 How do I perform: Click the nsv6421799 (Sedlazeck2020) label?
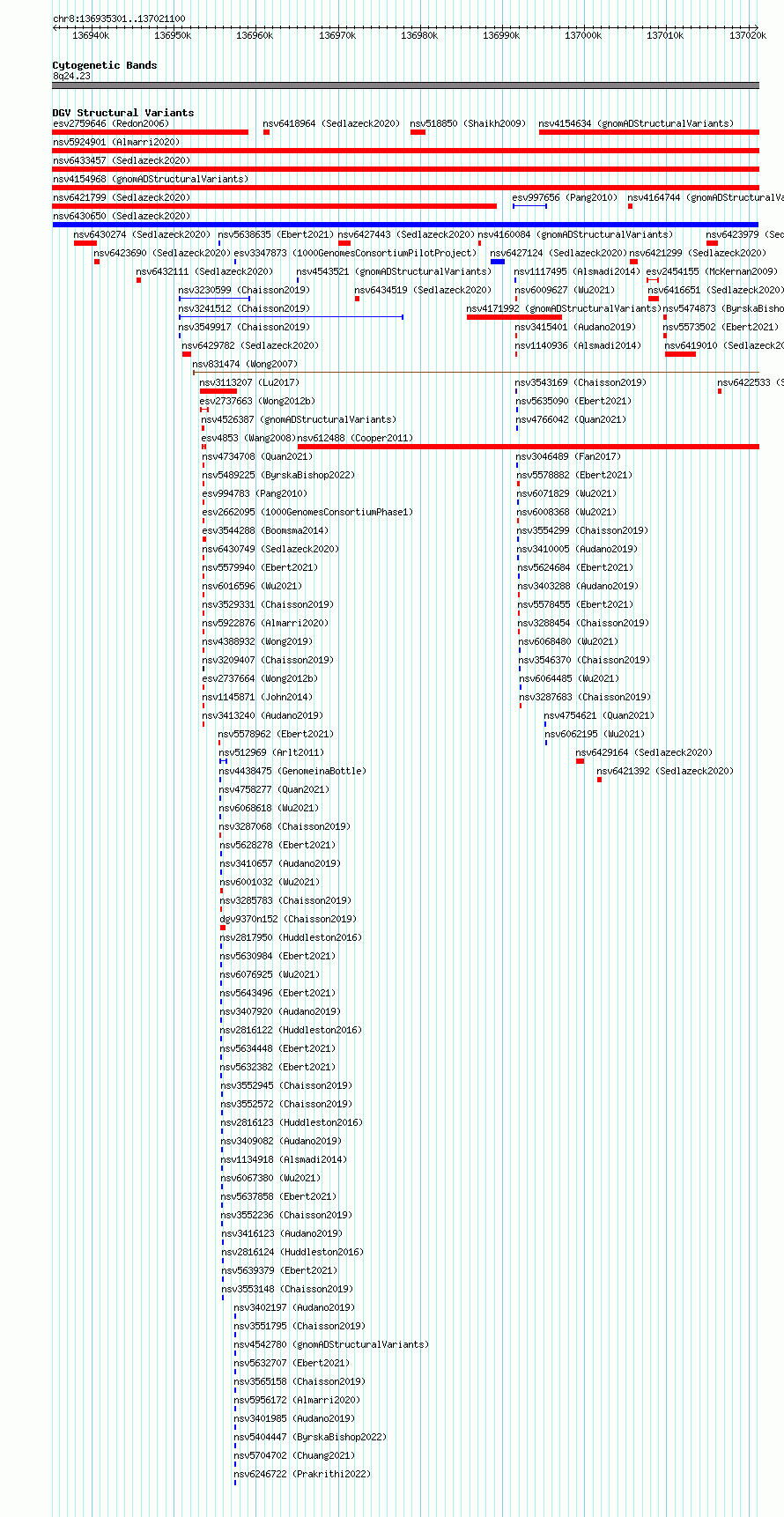tap(122, 198)
